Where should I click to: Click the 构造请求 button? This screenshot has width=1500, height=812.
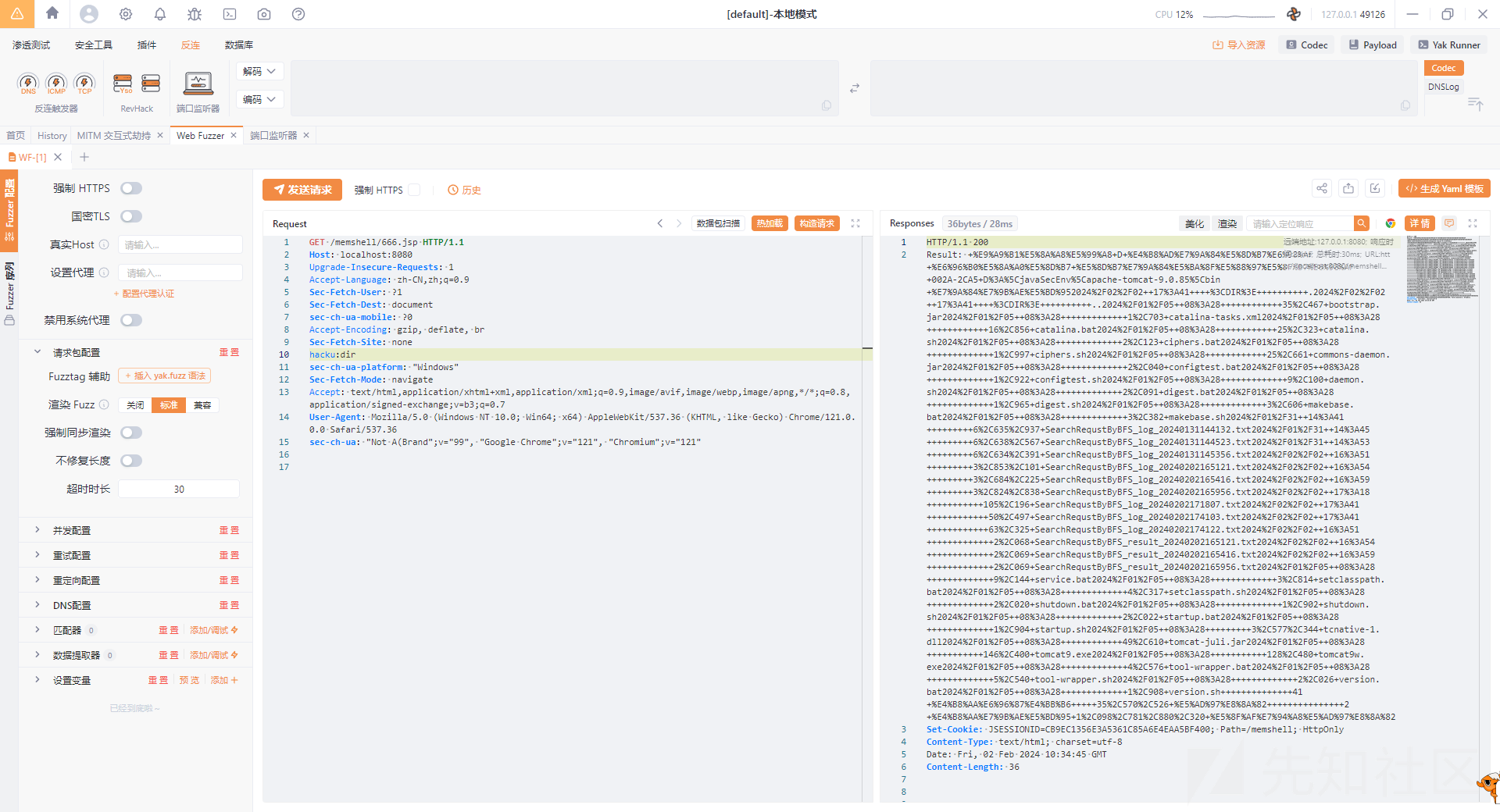point(817,223)
